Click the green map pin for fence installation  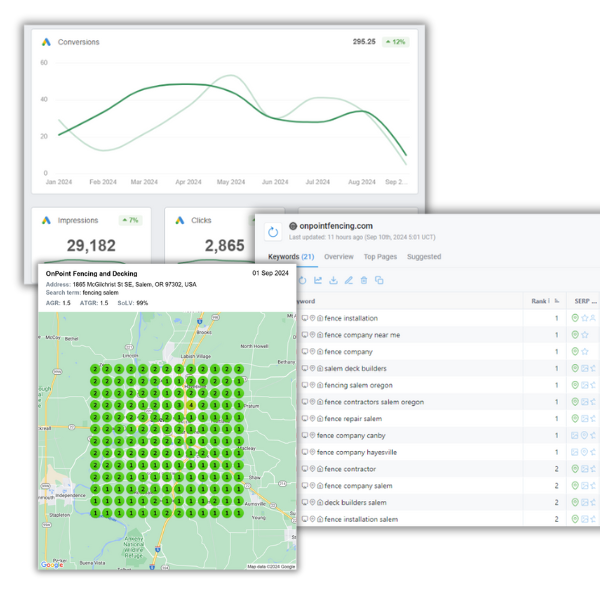(x=575, y=318)
